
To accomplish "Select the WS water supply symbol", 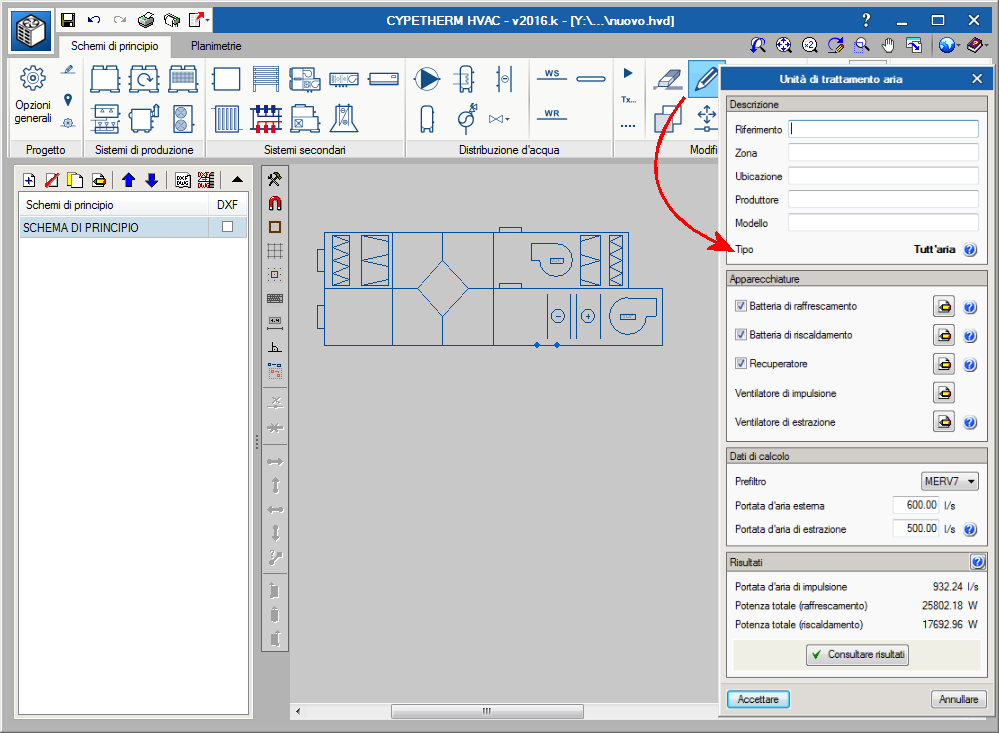I will point(552,75).
